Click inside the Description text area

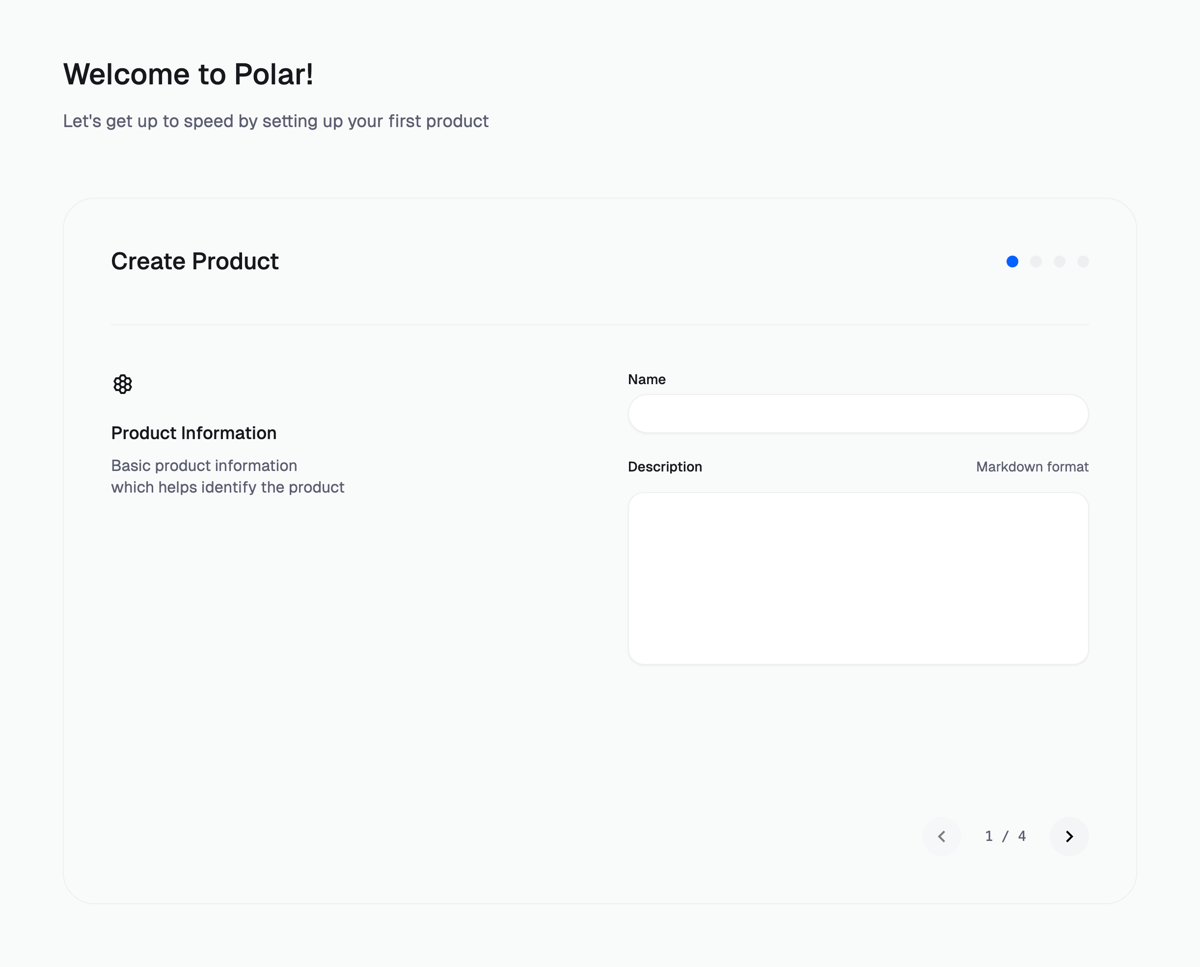pyautogui.click(x=858, y=578)
